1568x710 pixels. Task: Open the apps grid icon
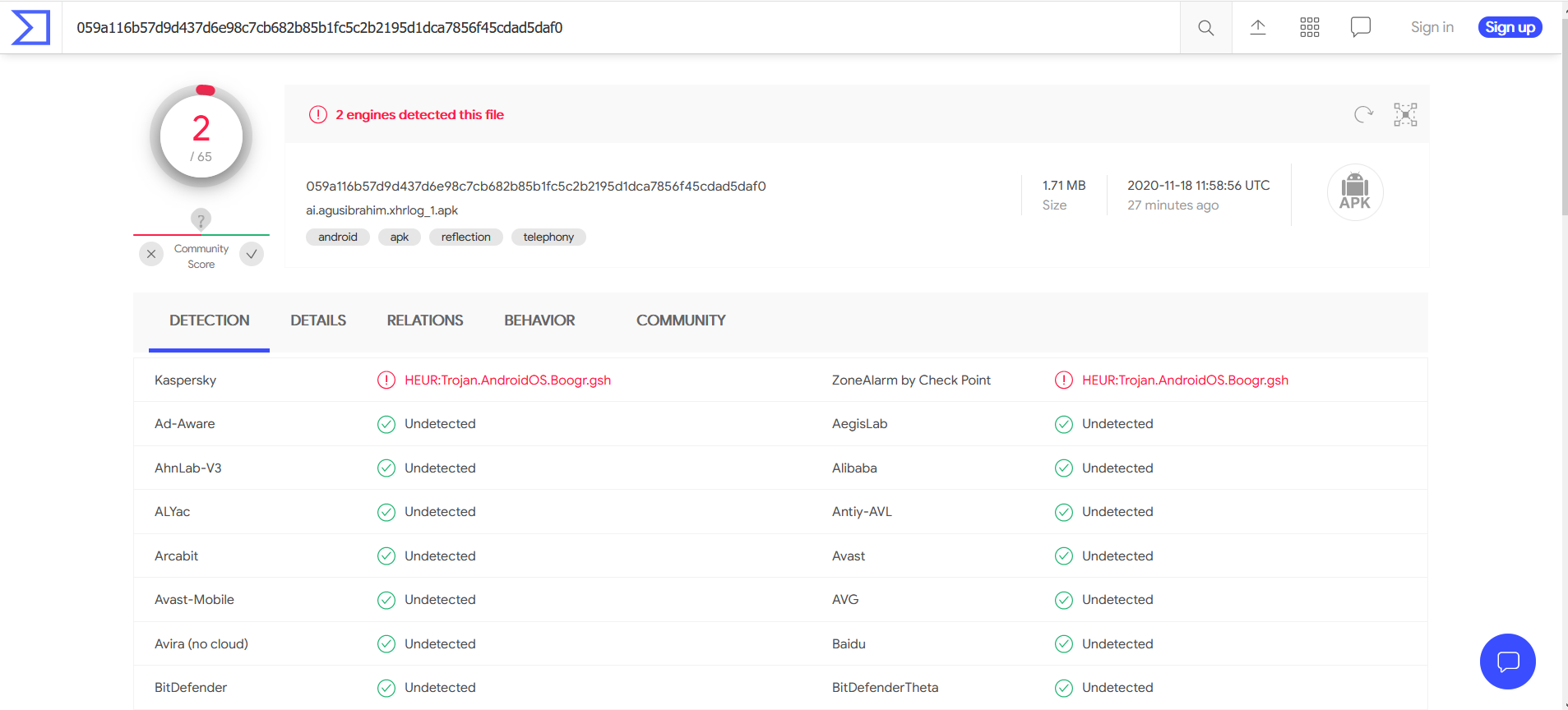tap(1310, 27)
